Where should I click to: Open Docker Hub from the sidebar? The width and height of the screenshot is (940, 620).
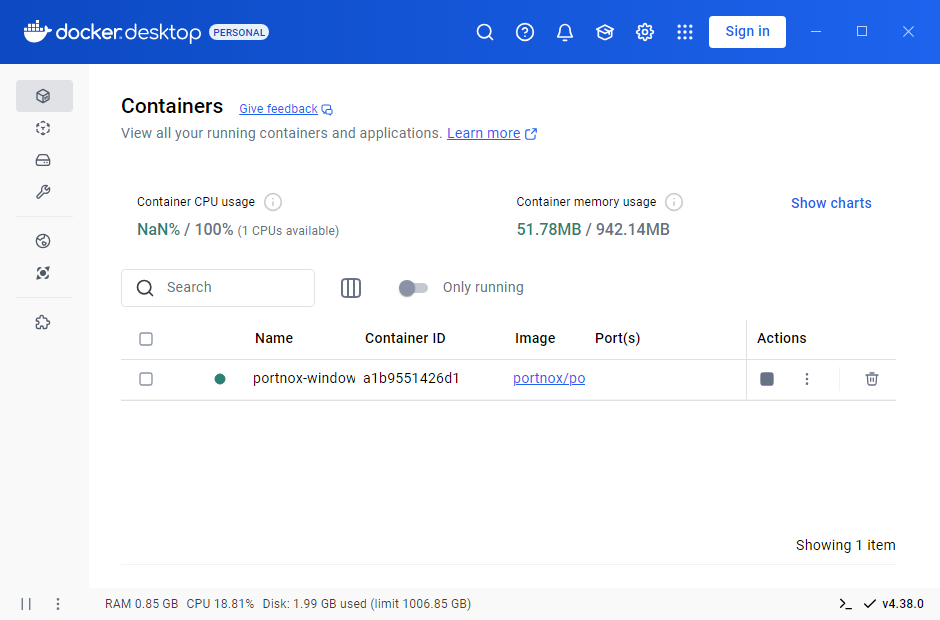[x=43, y=241]
